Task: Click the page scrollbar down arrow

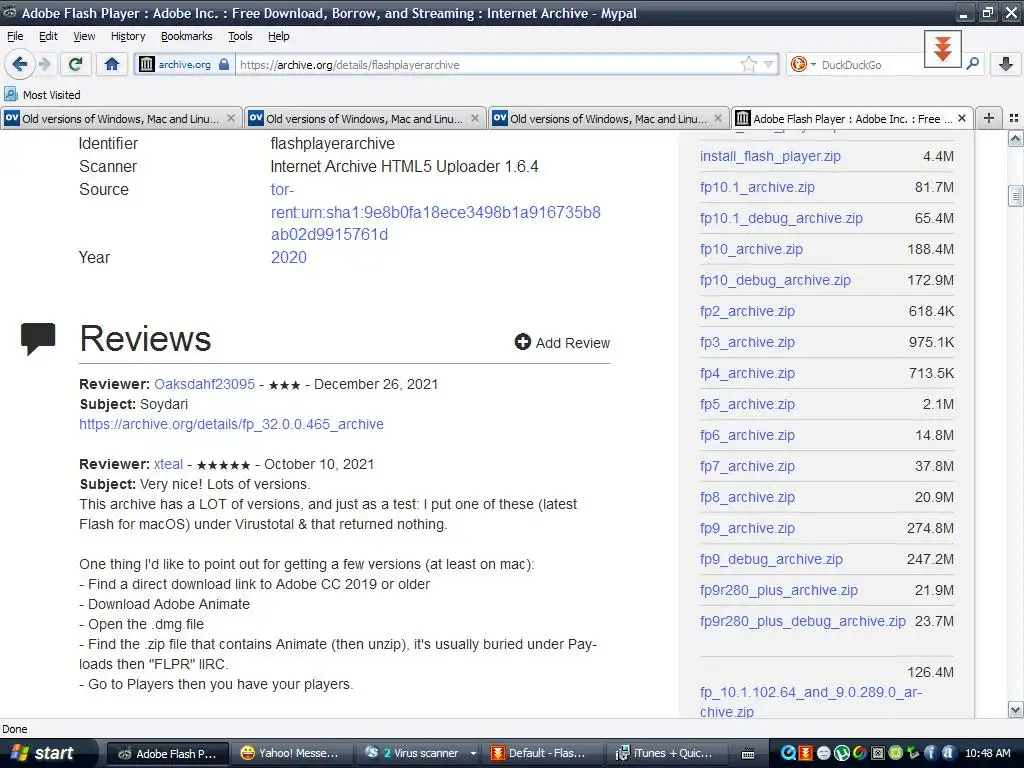Action: click(x=1016, y=710)
